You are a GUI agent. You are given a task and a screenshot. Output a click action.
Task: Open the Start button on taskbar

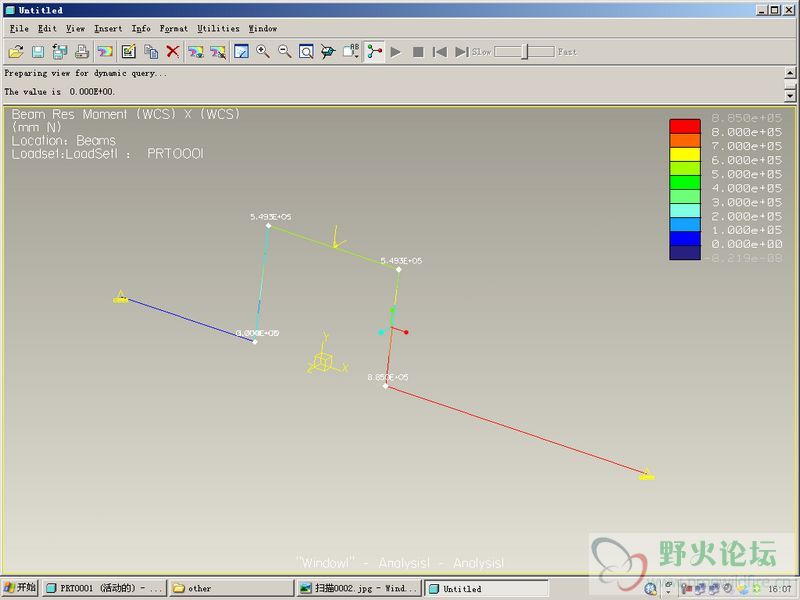(20, 589)
